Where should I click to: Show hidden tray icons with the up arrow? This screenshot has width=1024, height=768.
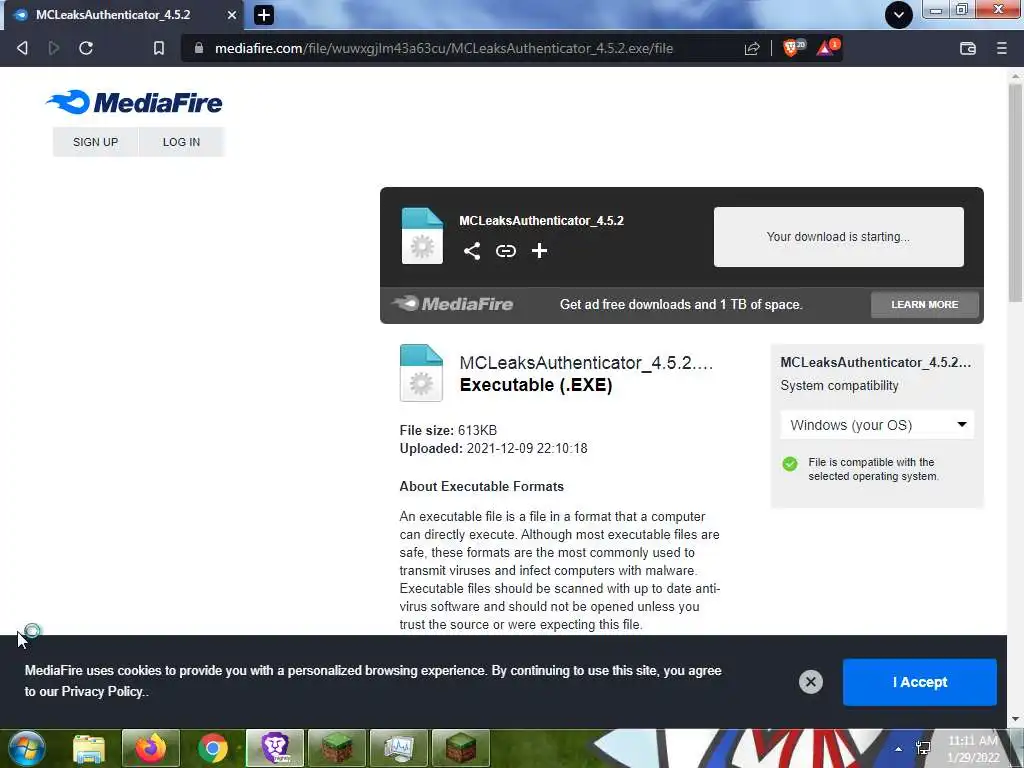899,749
